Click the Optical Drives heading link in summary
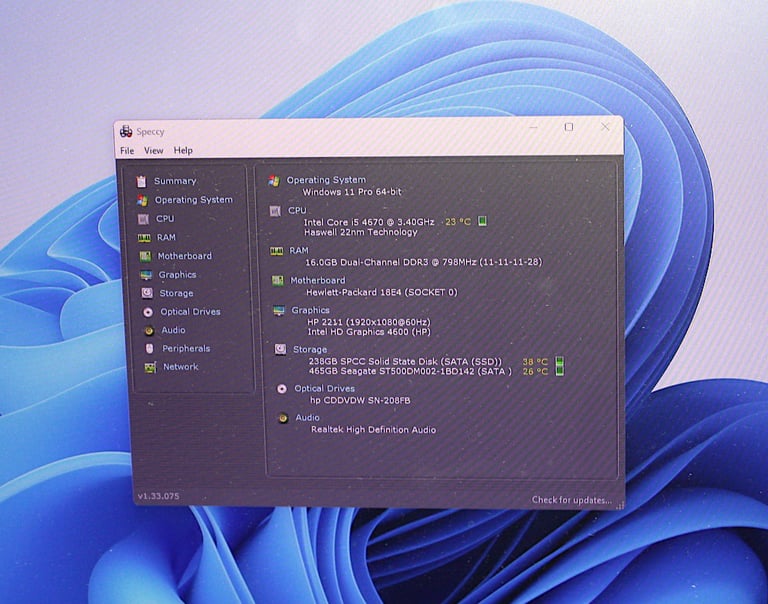This screenshot has width=768, height=604. (x=324, y=388)
